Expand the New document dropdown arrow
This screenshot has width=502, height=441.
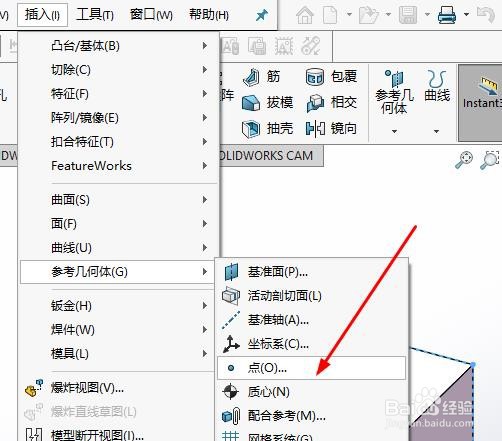coord(349,14)
